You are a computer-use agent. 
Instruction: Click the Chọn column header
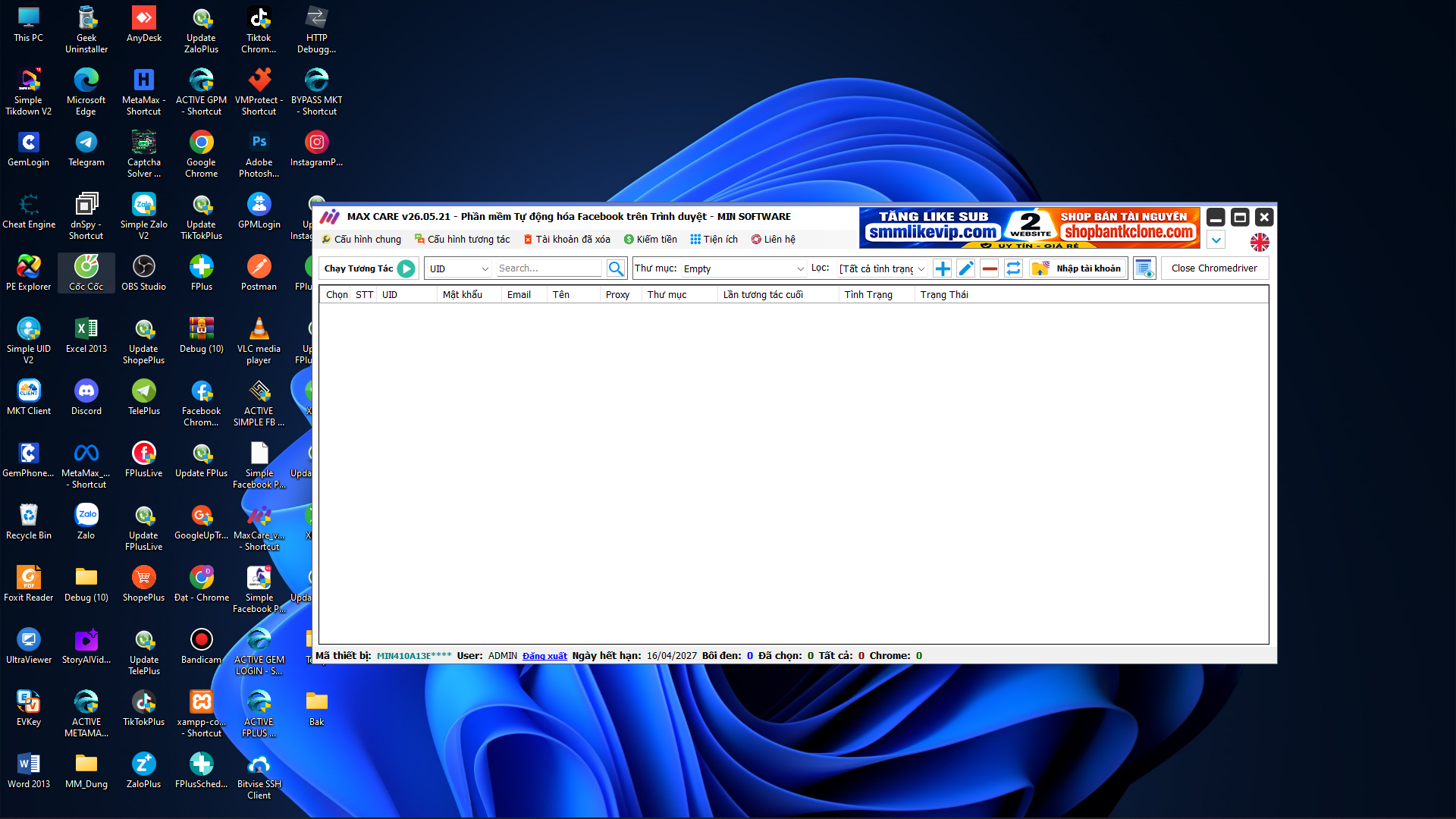click(337, 295)
